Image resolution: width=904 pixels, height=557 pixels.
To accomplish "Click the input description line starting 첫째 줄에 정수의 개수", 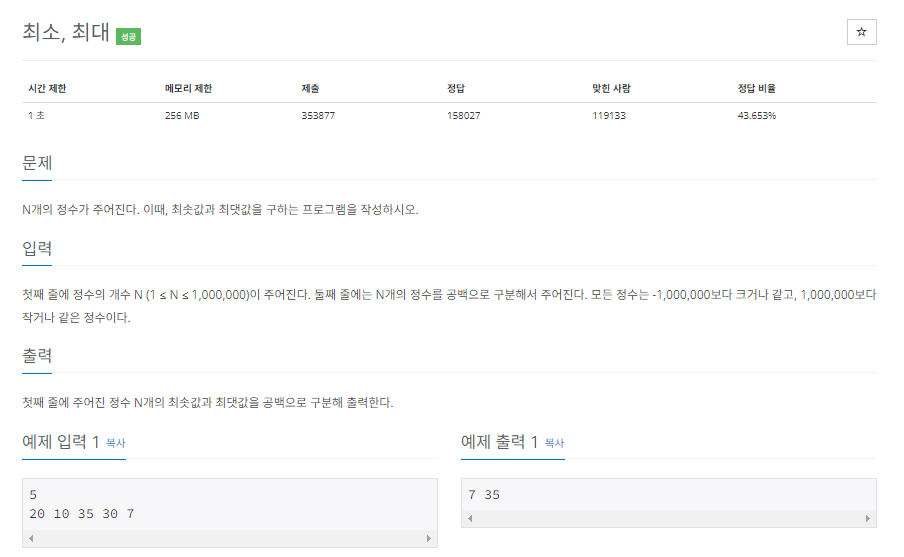I will [449, 295].
